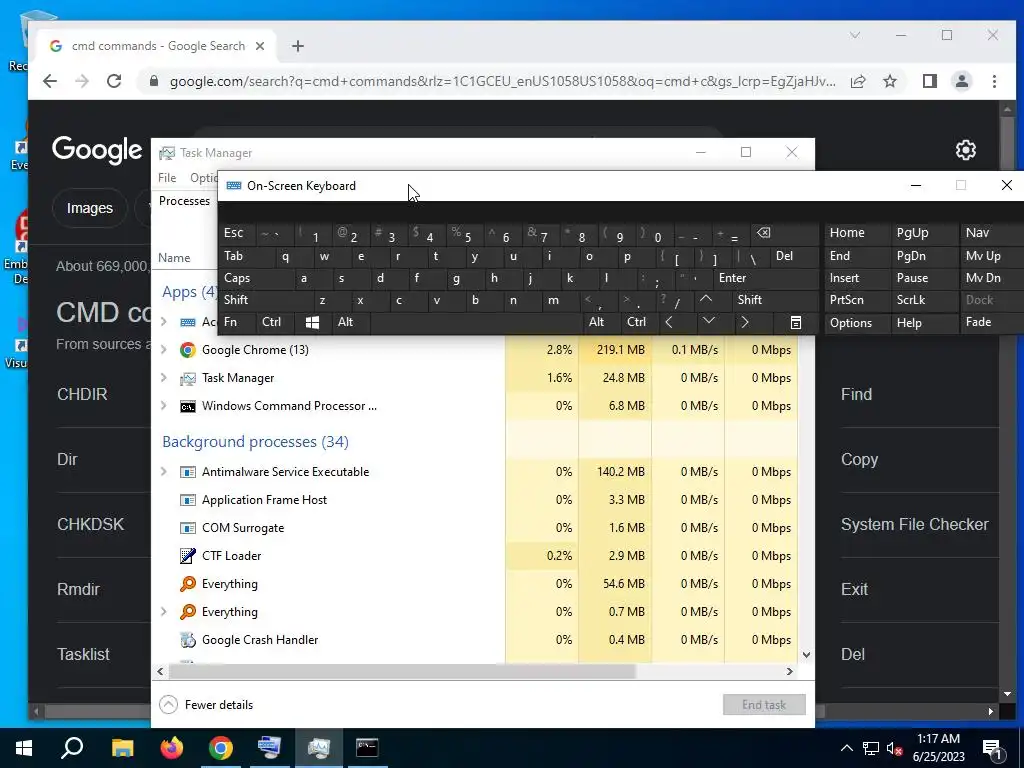Open the Chrome share icon in address bar

pos(858,81)
